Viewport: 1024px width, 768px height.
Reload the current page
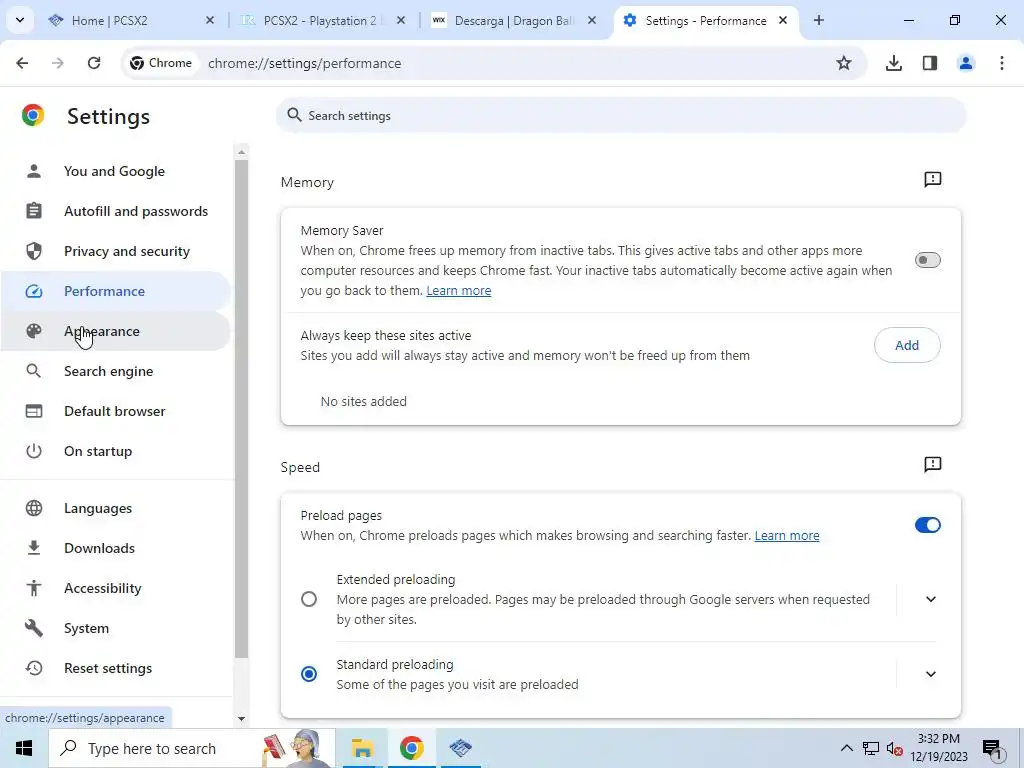tap(94, 63)
